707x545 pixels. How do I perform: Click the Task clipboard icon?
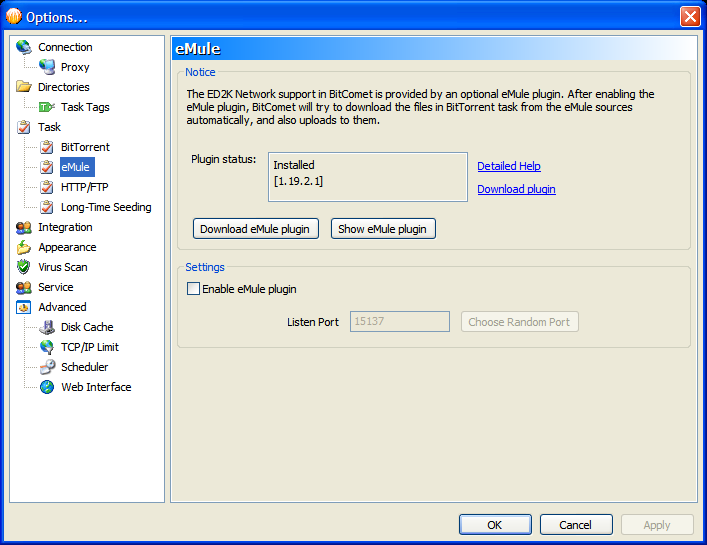coord(23,127)
